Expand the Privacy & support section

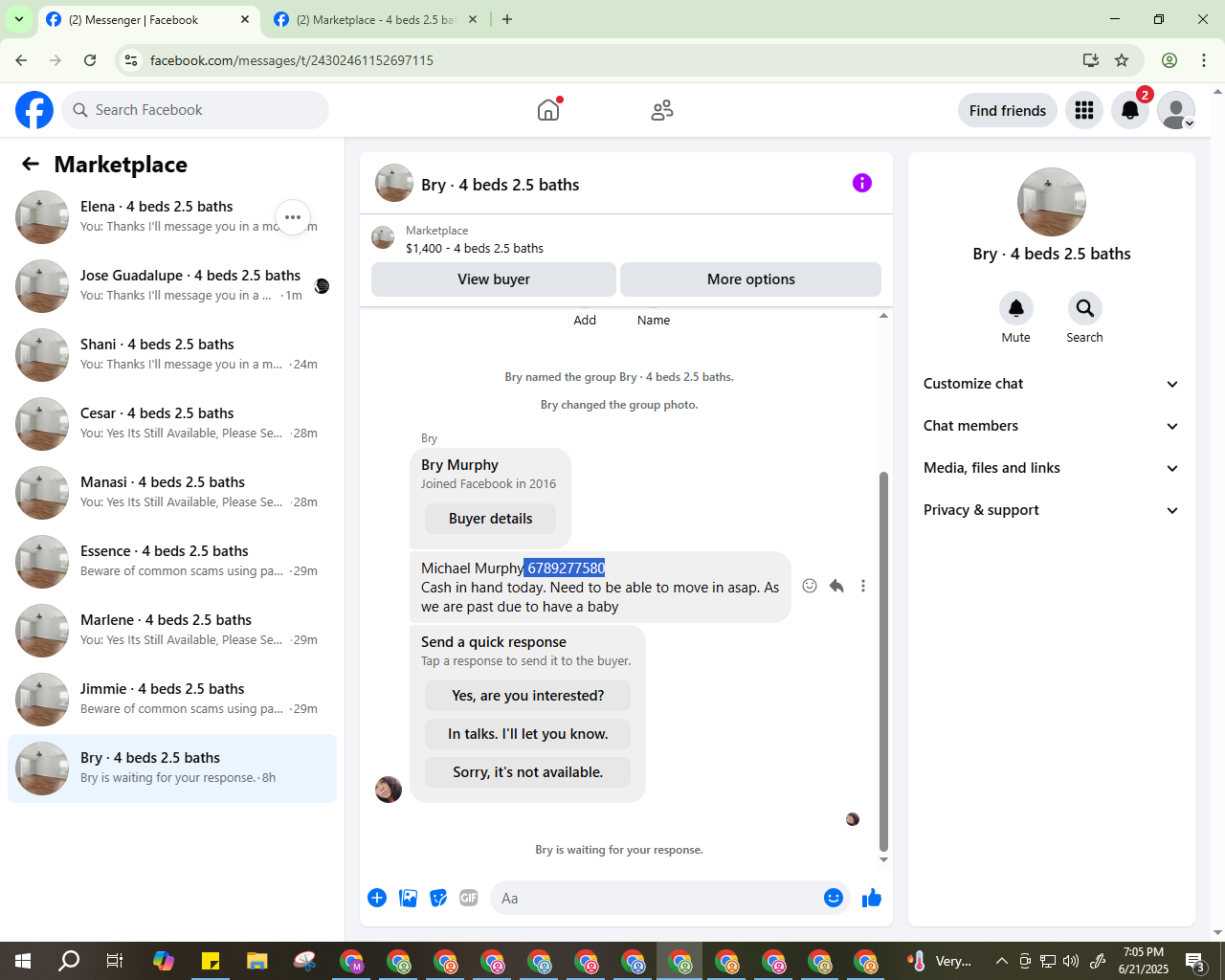(1052, 510)
